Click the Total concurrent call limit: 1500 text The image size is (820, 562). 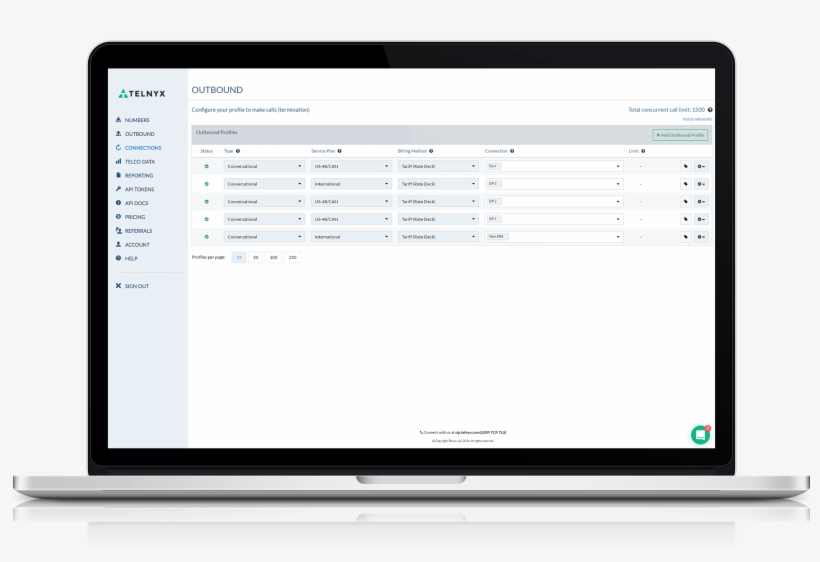point(666,110)
